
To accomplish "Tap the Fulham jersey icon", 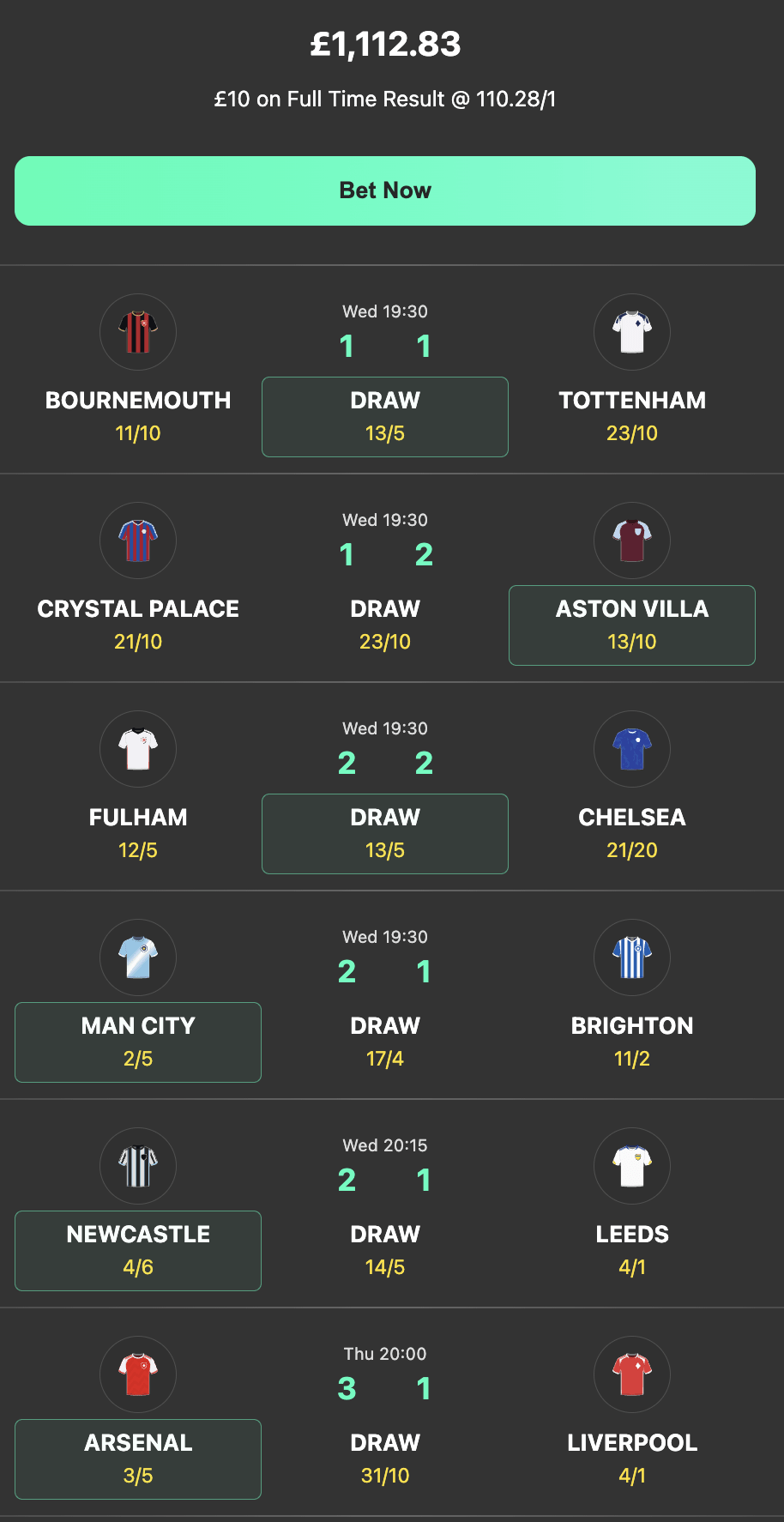I will click(138, 749).
